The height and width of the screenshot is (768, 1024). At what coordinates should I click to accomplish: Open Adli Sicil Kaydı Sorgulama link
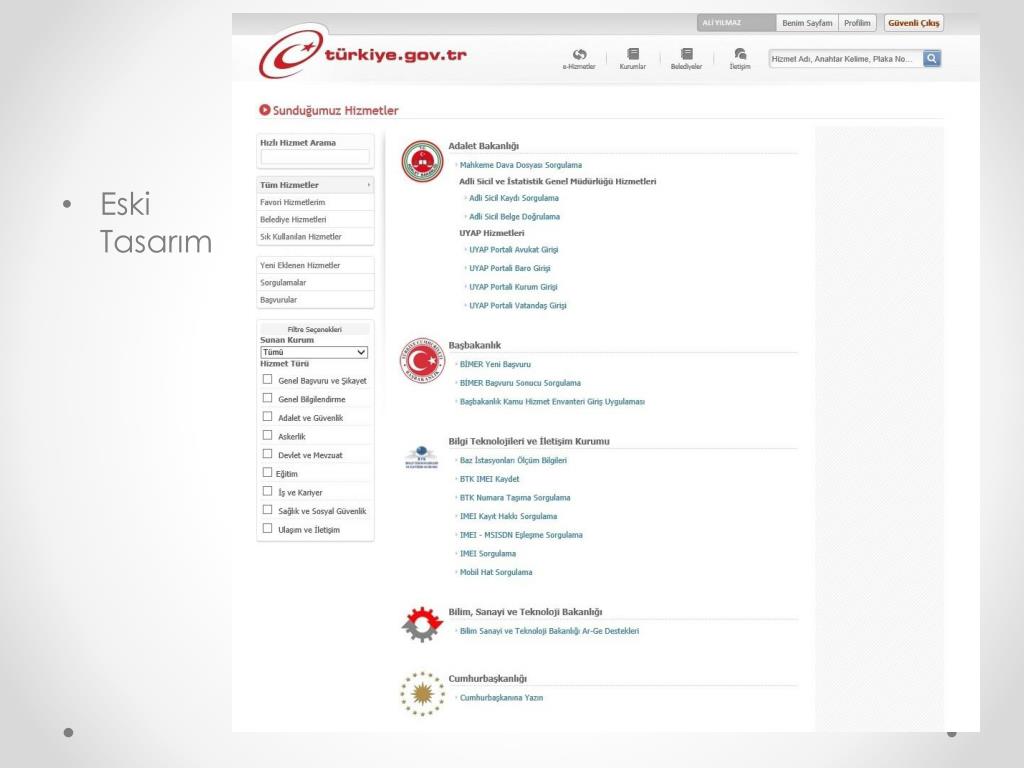pyautogui.click(x=514, y=198)
